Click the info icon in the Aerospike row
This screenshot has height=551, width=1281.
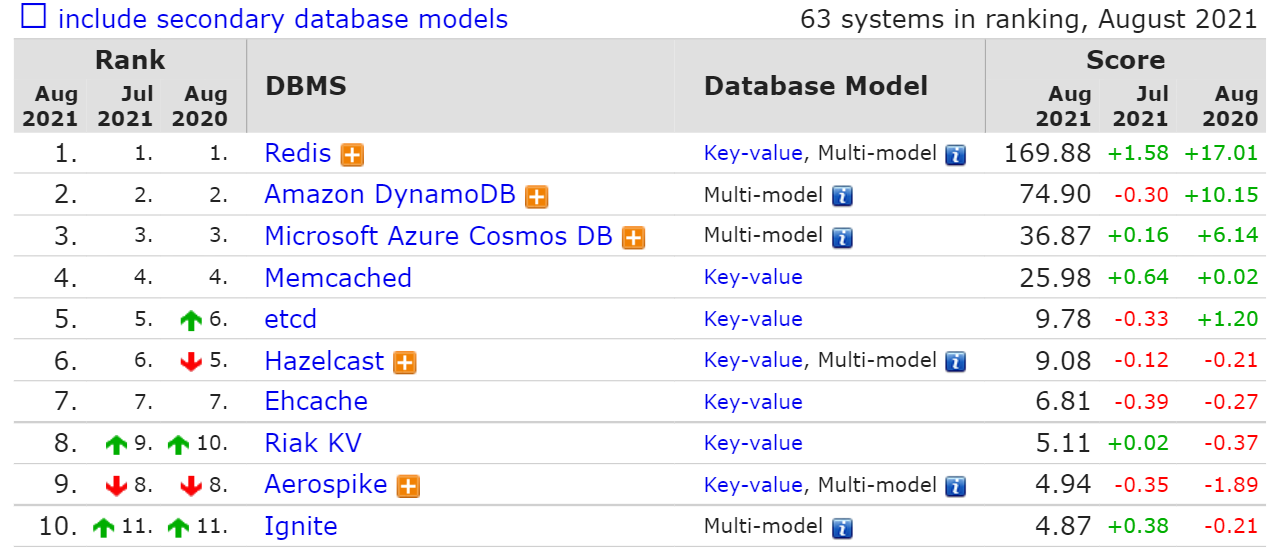tap(956, 486)
